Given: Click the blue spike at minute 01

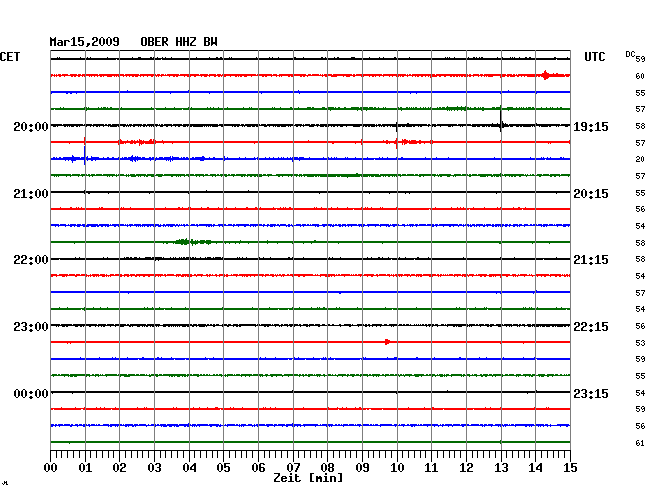Looking at the screenshot, I should 85,156.
